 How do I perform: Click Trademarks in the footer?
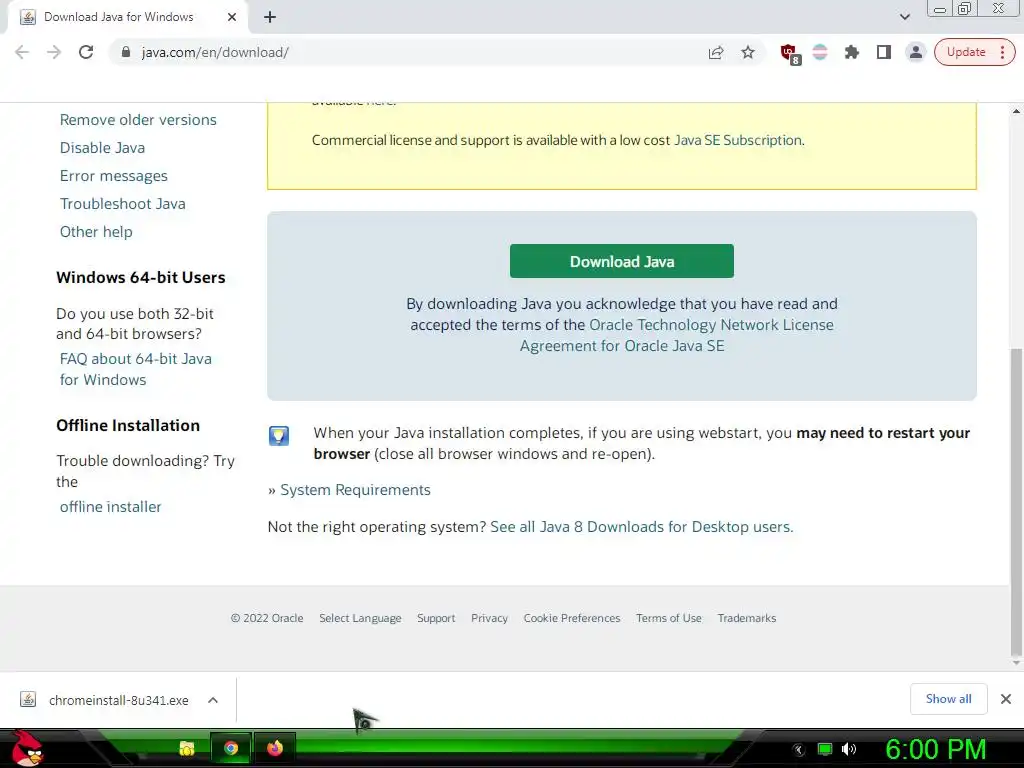(x=747, y=618)
